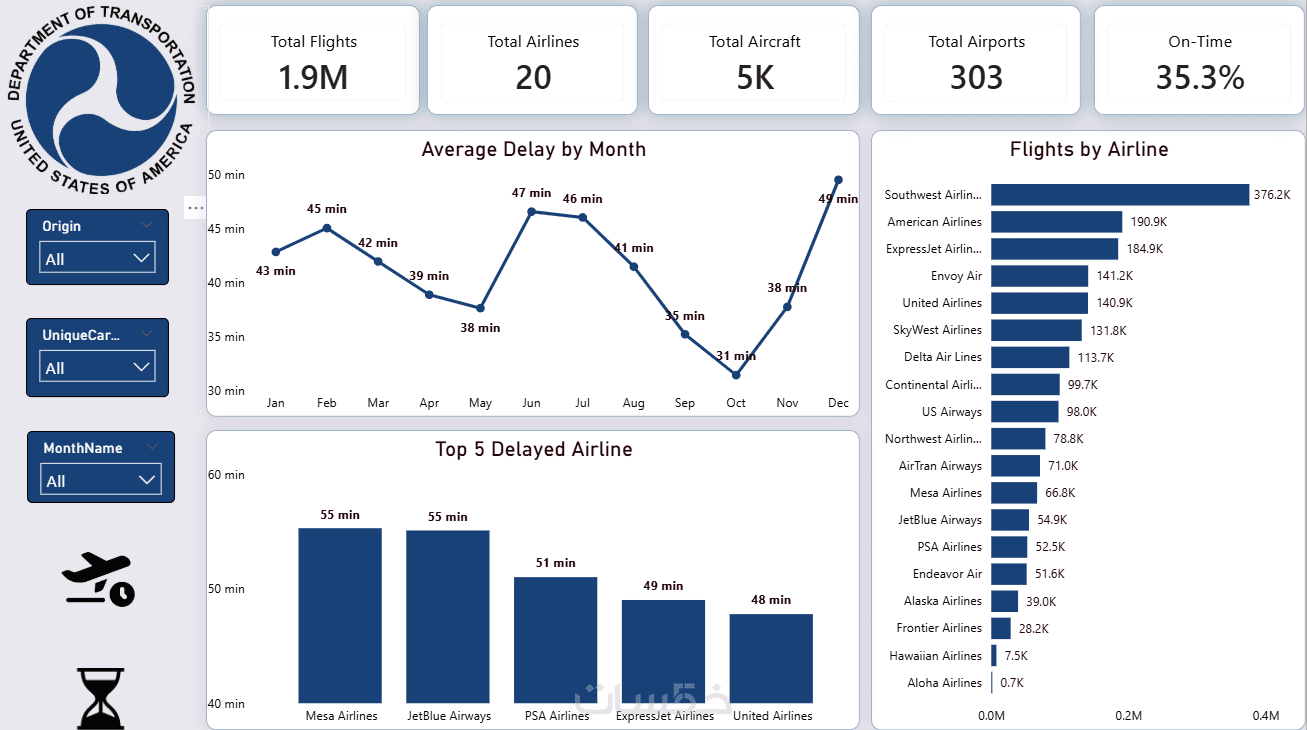
Task: Click the JetBlue Airways bar in Flights by Airline
Action: pyautogui.click(x=1010, y=520)
